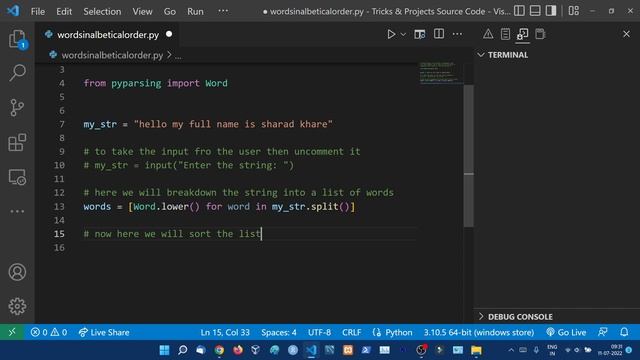
Task: Show hidden system tray icons chevron
Action: tap(511, 350)
